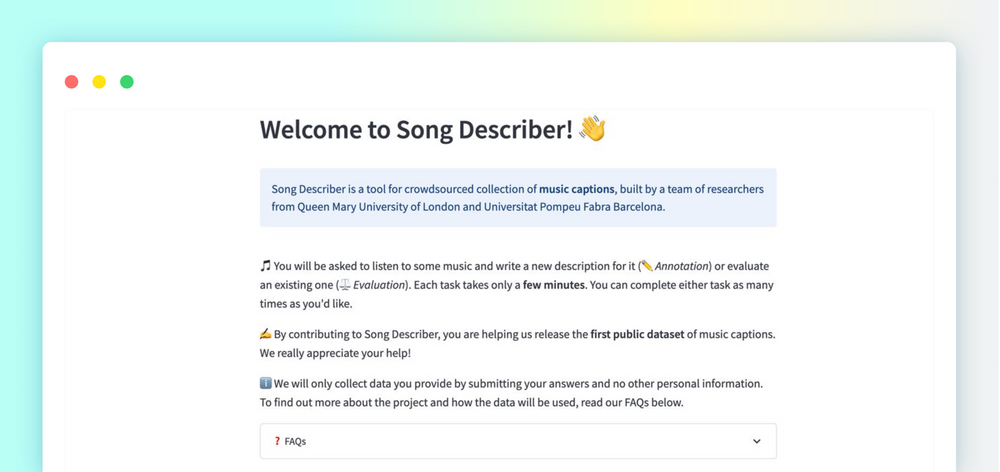The image size is (1000, 472).
Task: Click the yellow window minimize dot
Action: pyautogui.click(x=99, y=82)
